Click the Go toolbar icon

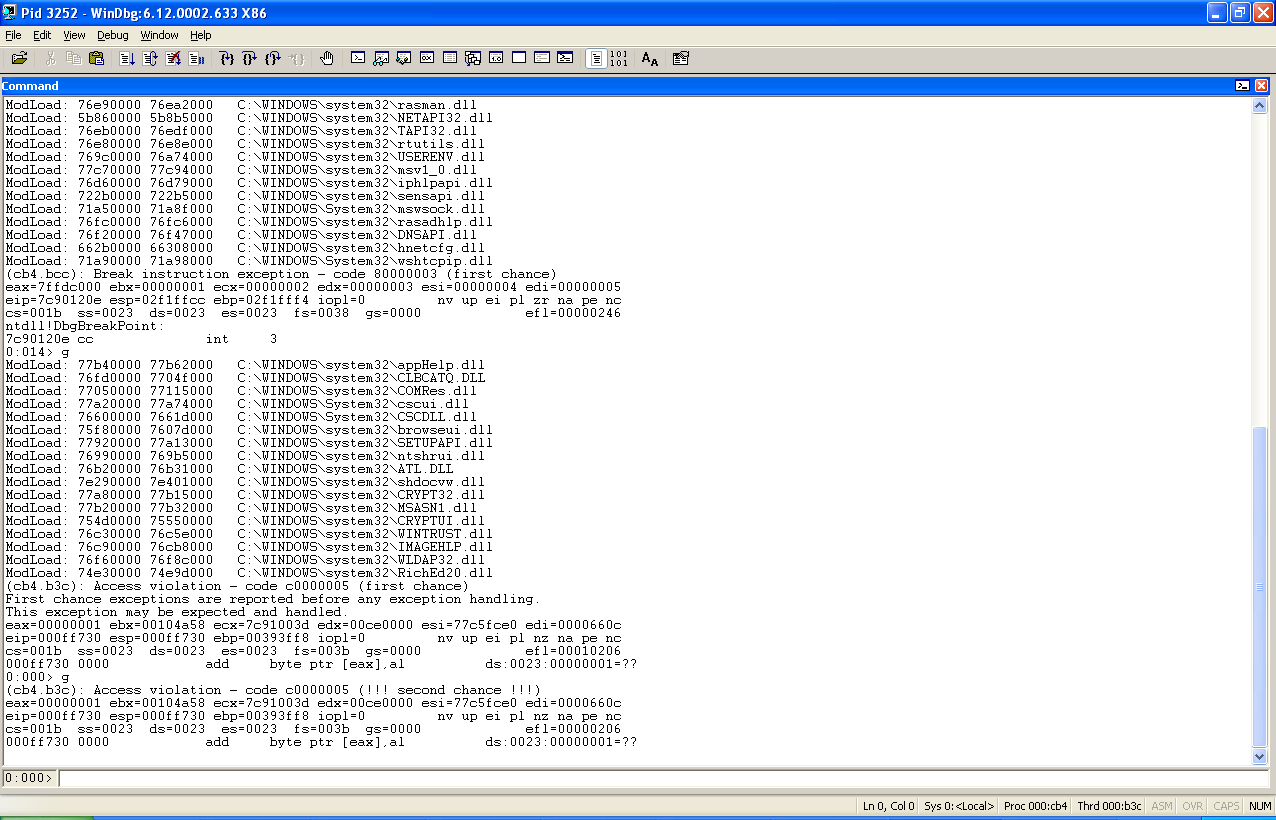[x=127, y=59]
